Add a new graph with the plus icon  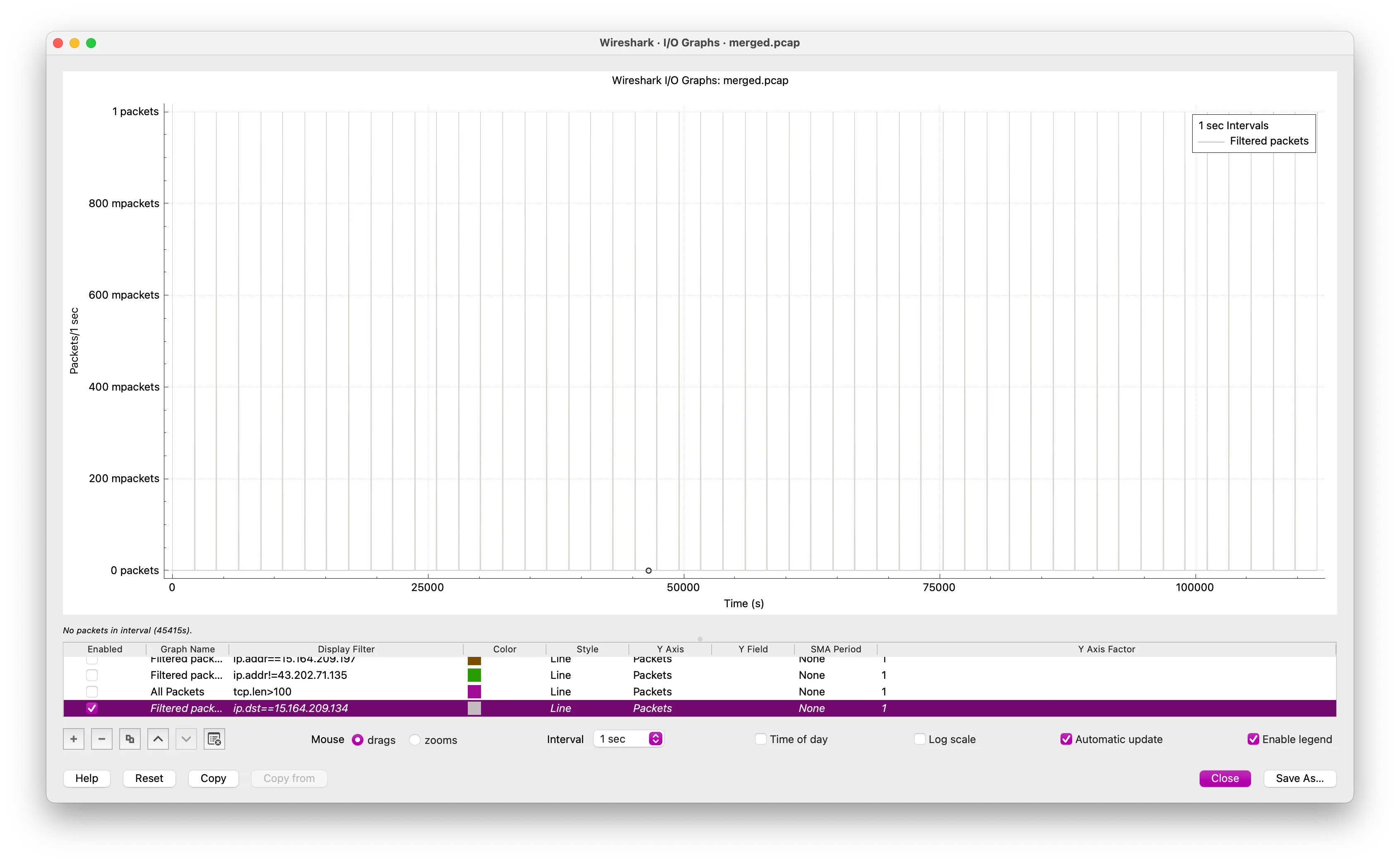pyautogui.click(x=74, y=738)
